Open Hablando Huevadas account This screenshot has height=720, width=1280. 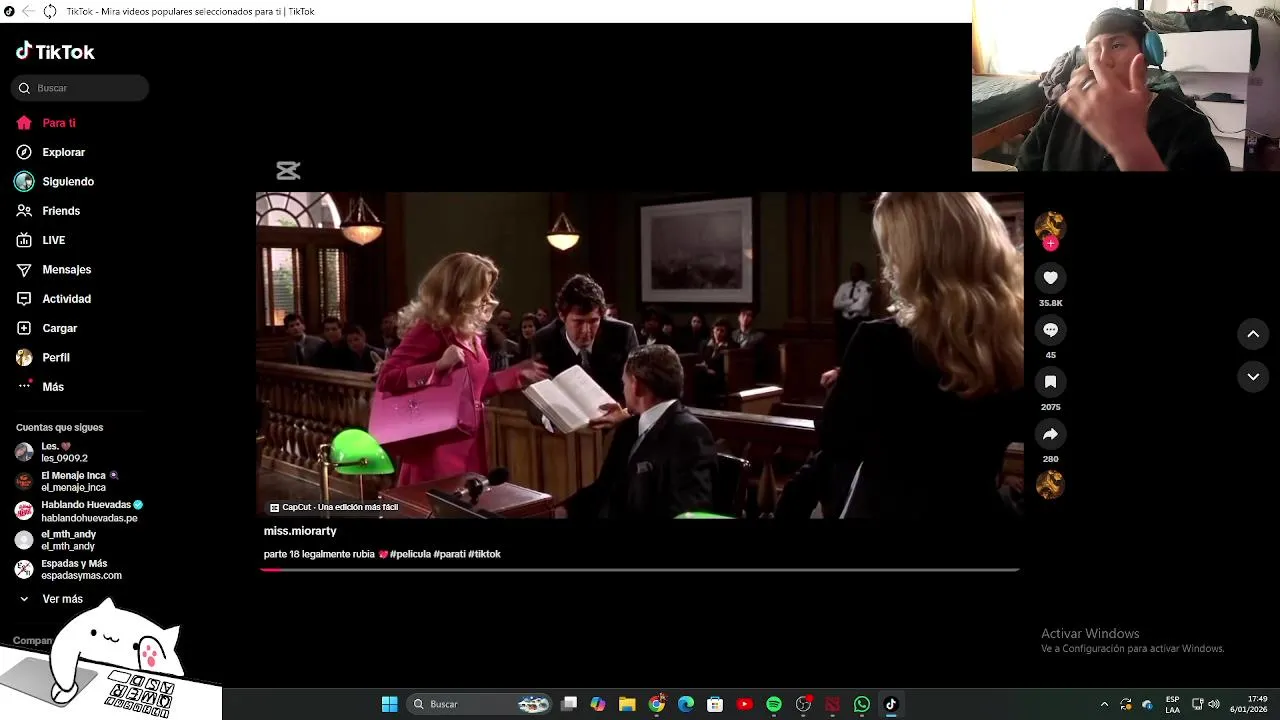pos(78,511)
